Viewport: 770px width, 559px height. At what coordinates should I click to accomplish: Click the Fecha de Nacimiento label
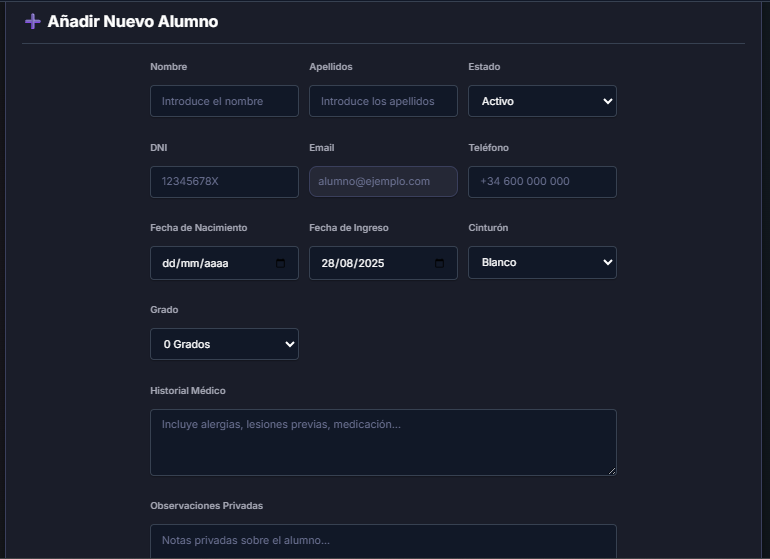coord(199,227)
